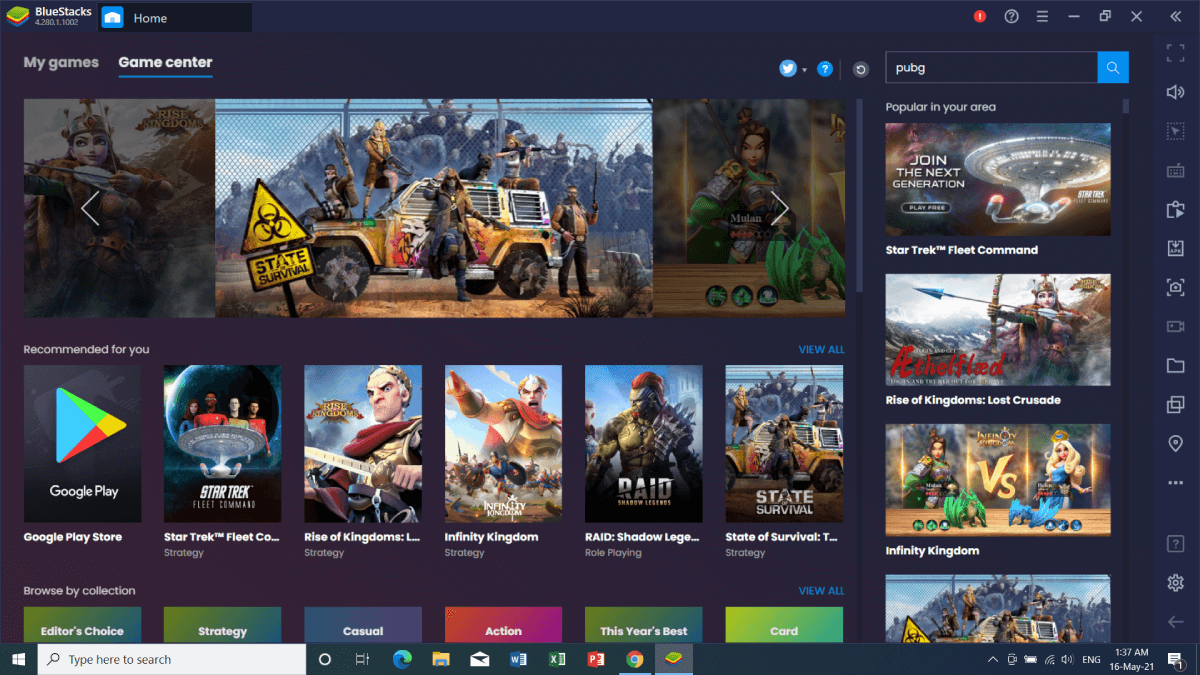Open Infinity Kingdom VS popular banner
1200x675 pixels.
(998, 480)
